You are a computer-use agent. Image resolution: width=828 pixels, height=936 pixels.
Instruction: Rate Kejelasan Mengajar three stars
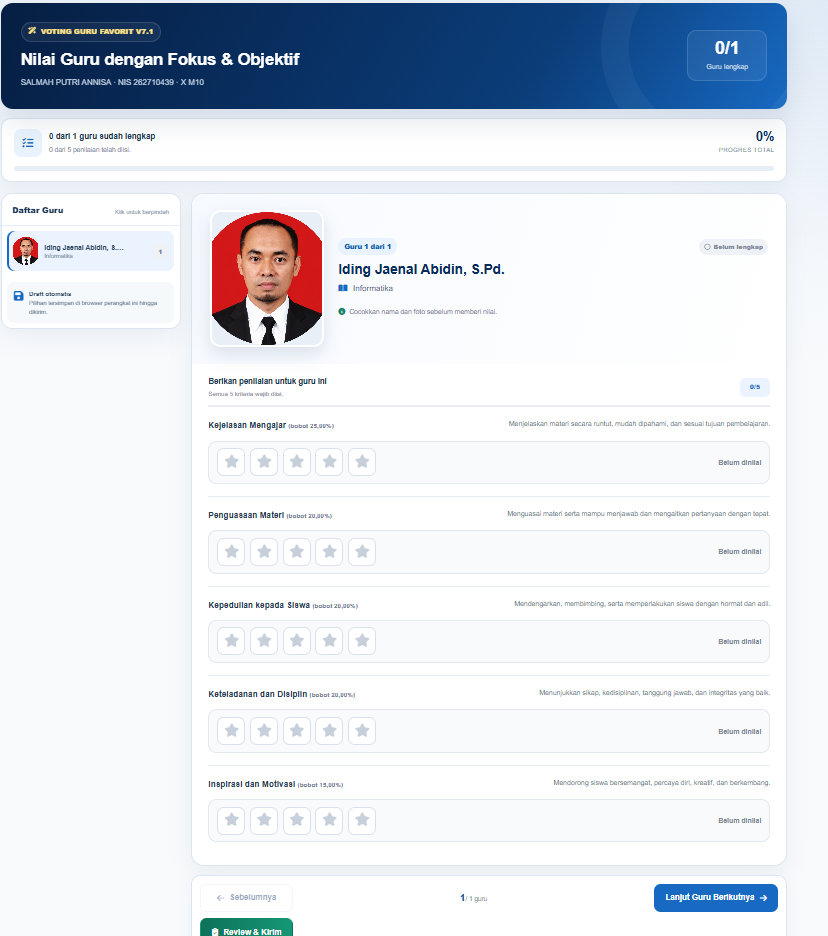[x=297, y=462]
